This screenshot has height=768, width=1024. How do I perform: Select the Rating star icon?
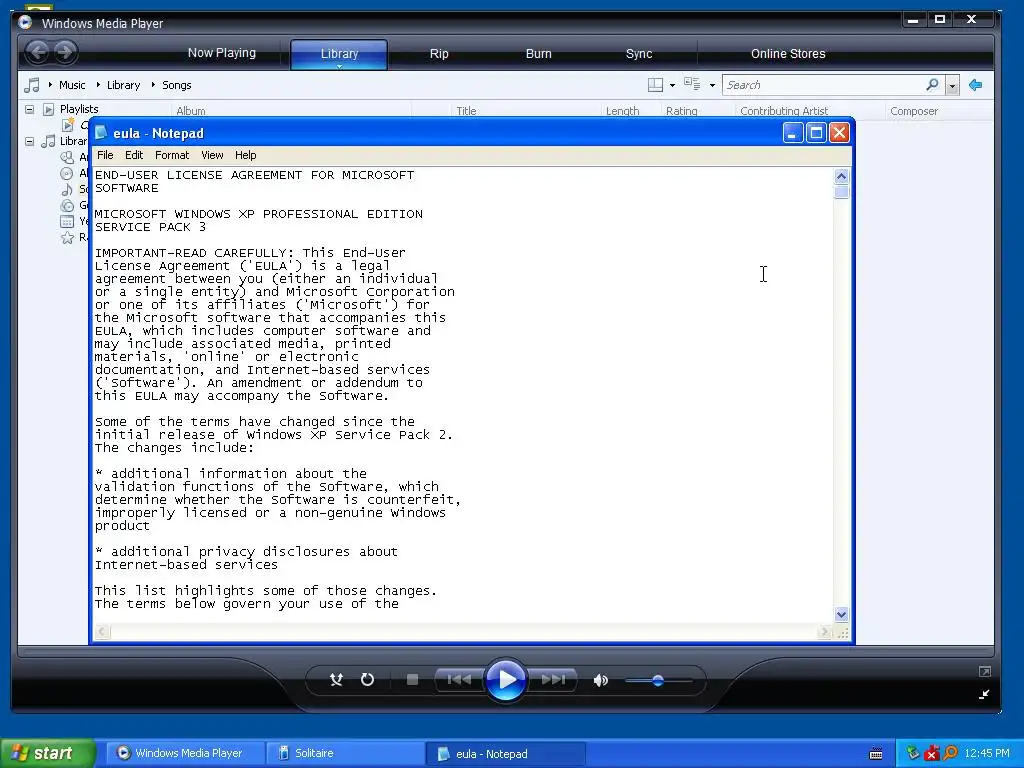67,238
